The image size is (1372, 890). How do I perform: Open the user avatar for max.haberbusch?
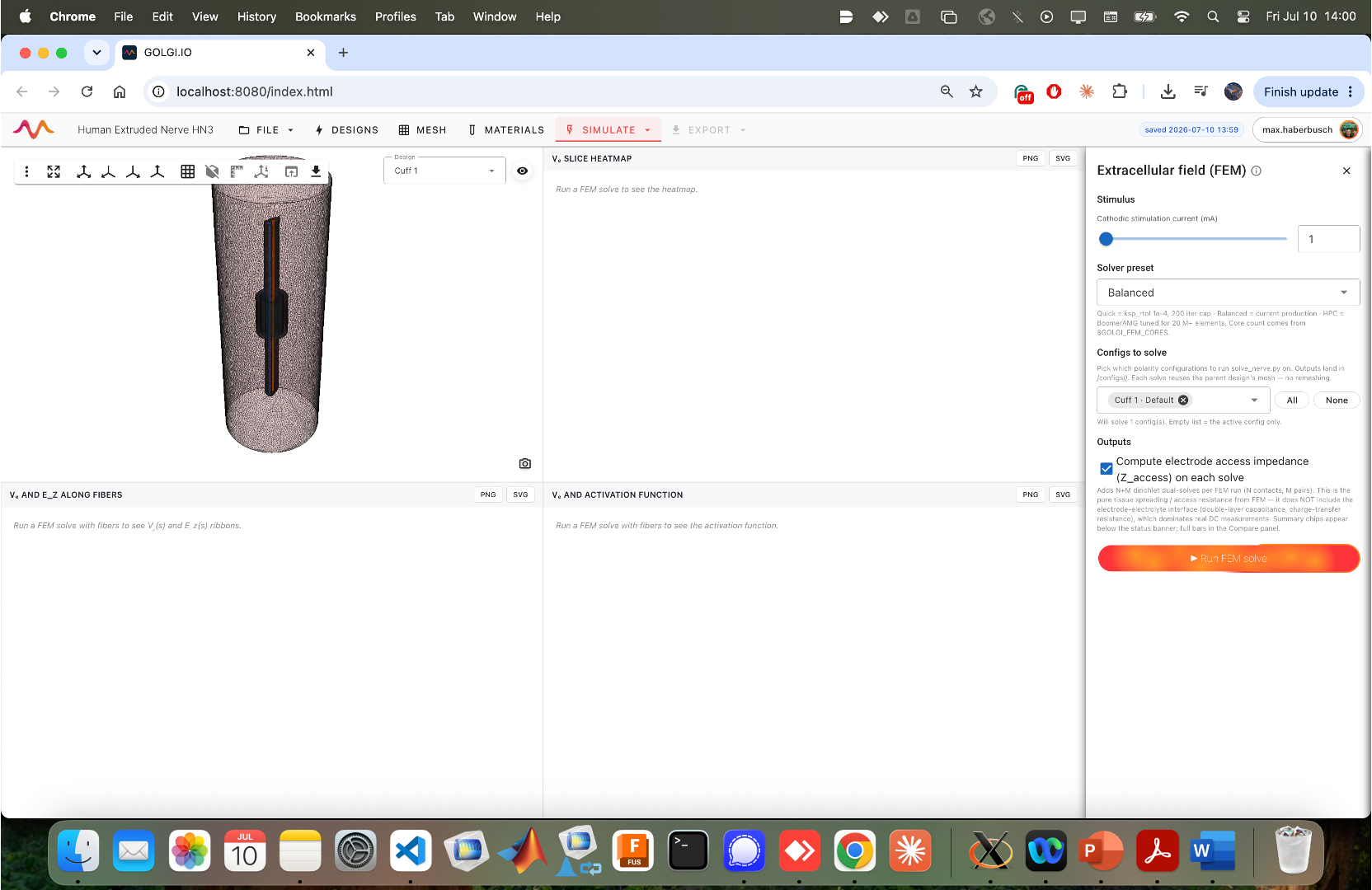pos(1349,129)
